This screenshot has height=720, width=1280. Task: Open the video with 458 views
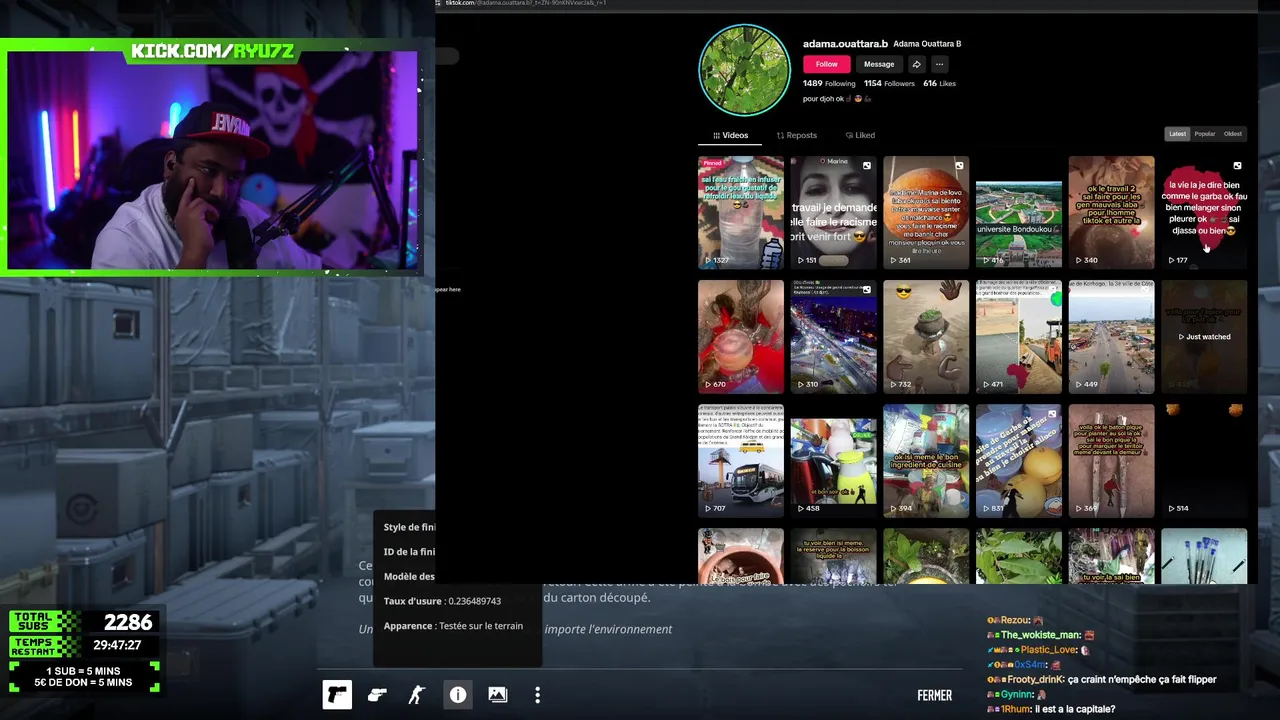(x=833, y=460)
